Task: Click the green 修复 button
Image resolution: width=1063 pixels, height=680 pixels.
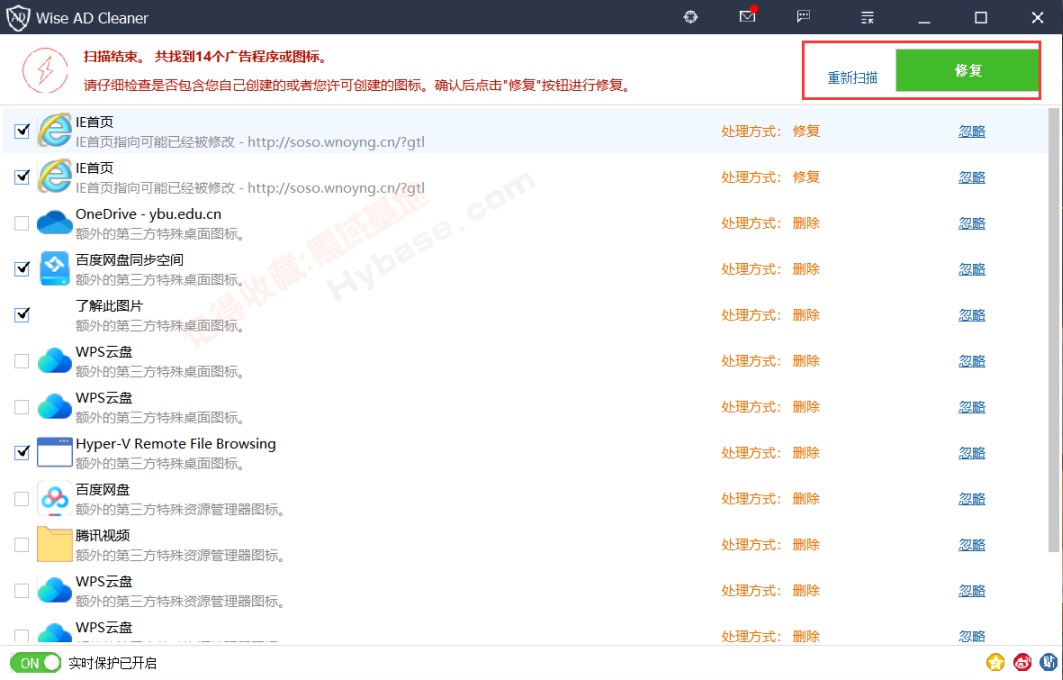Action: pos(967,71)
